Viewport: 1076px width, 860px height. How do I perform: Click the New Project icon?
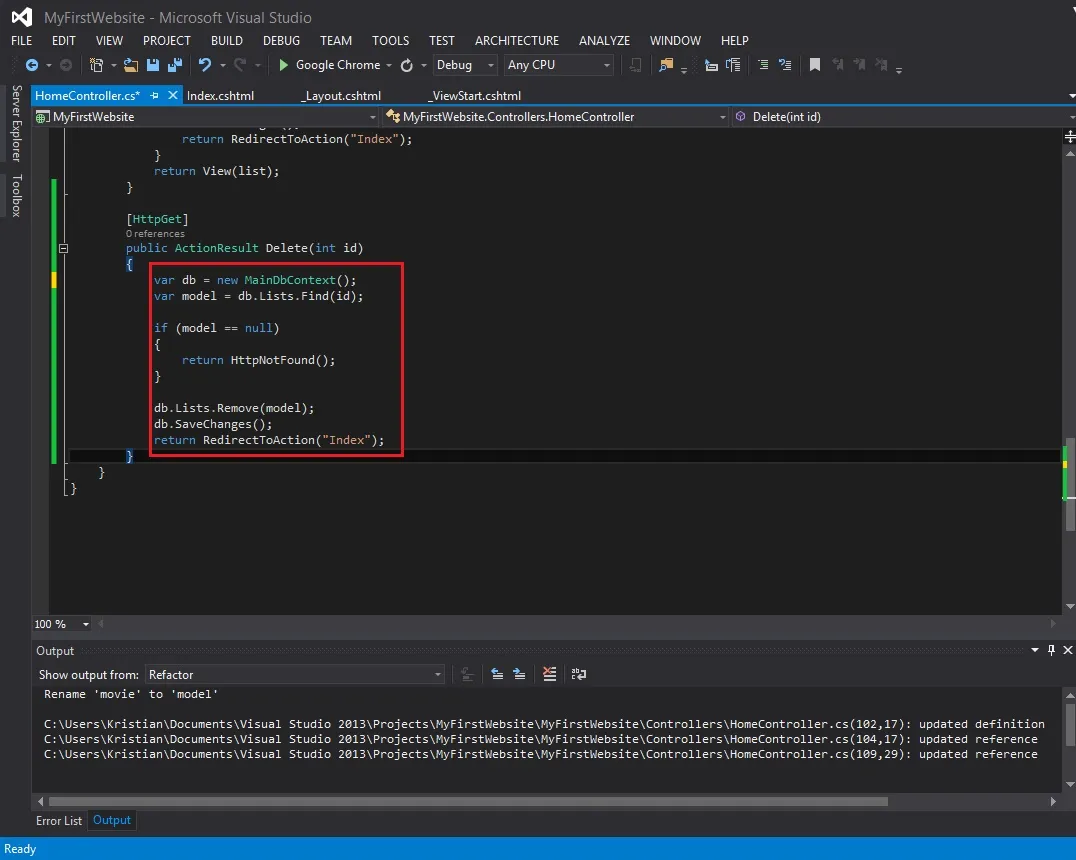[x=96, y=65]
